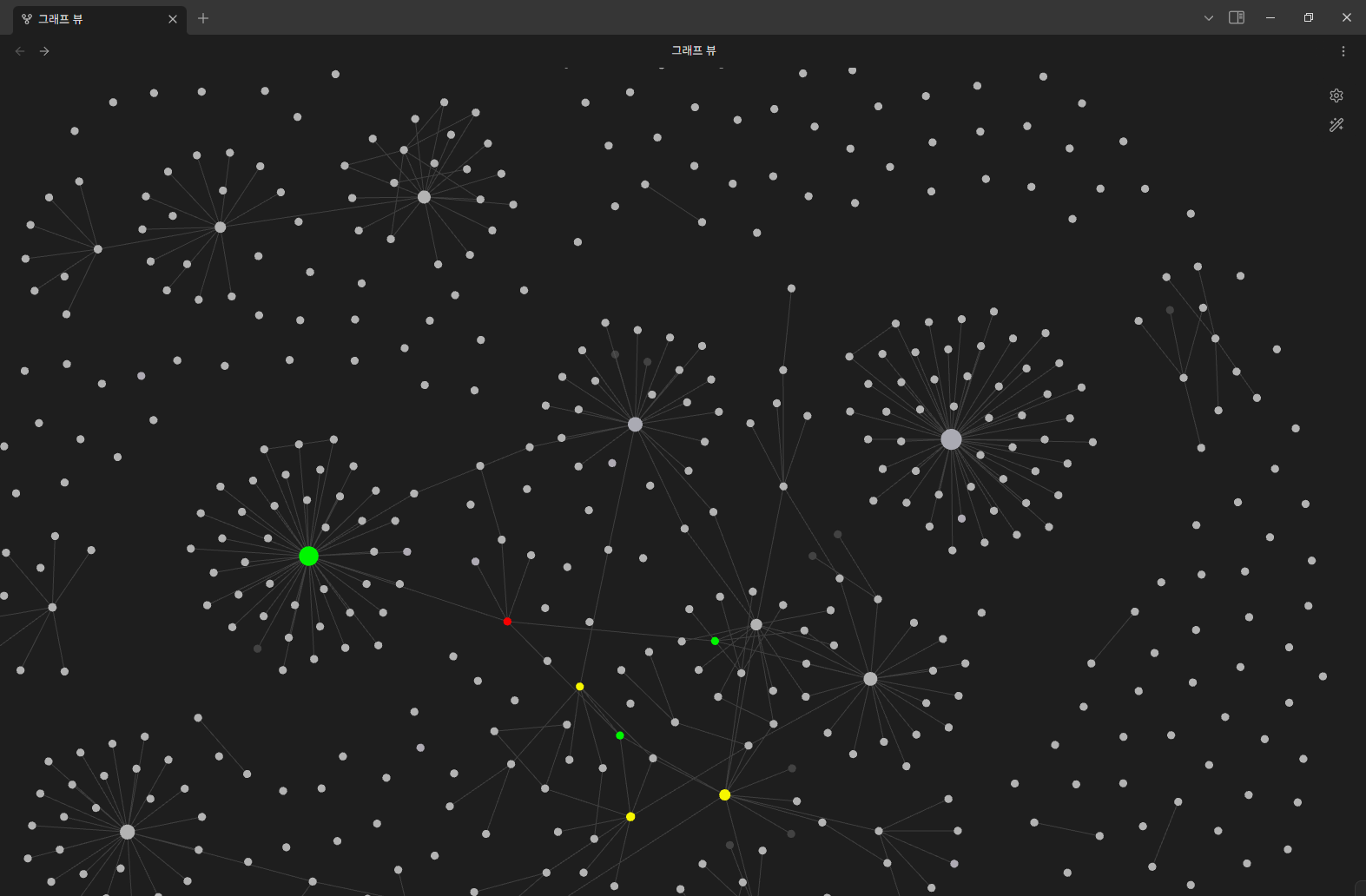Click the small green node between yellow nodes

(x=619, y=735)
